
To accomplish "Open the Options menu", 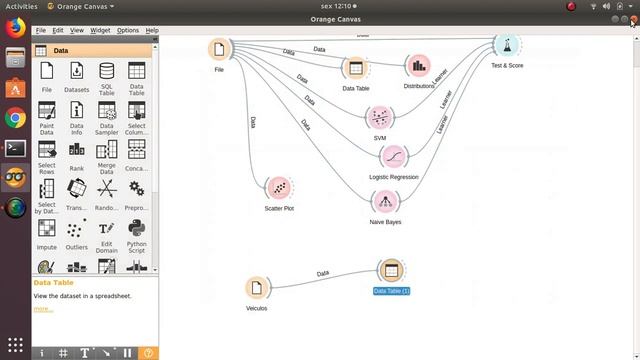I will point(128,30).
